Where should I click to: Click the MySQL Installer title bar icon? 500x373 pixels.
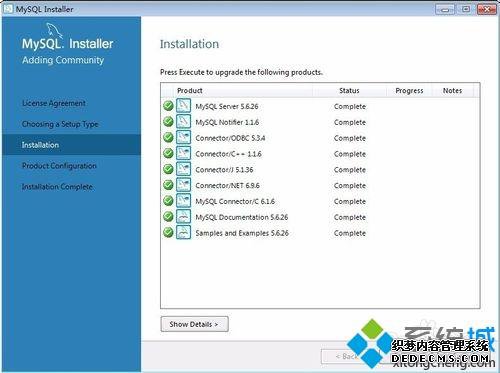[8, 9]
